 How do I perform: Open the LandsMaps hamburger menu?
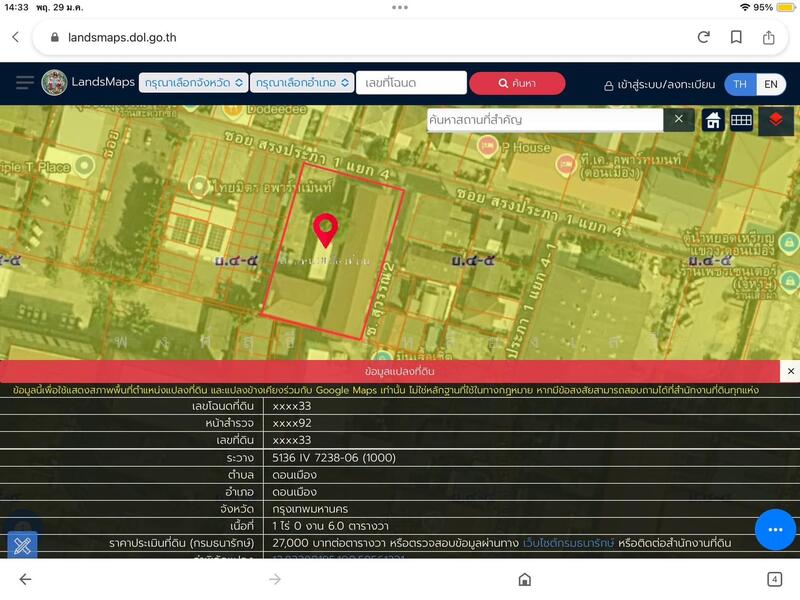(24, 83)
